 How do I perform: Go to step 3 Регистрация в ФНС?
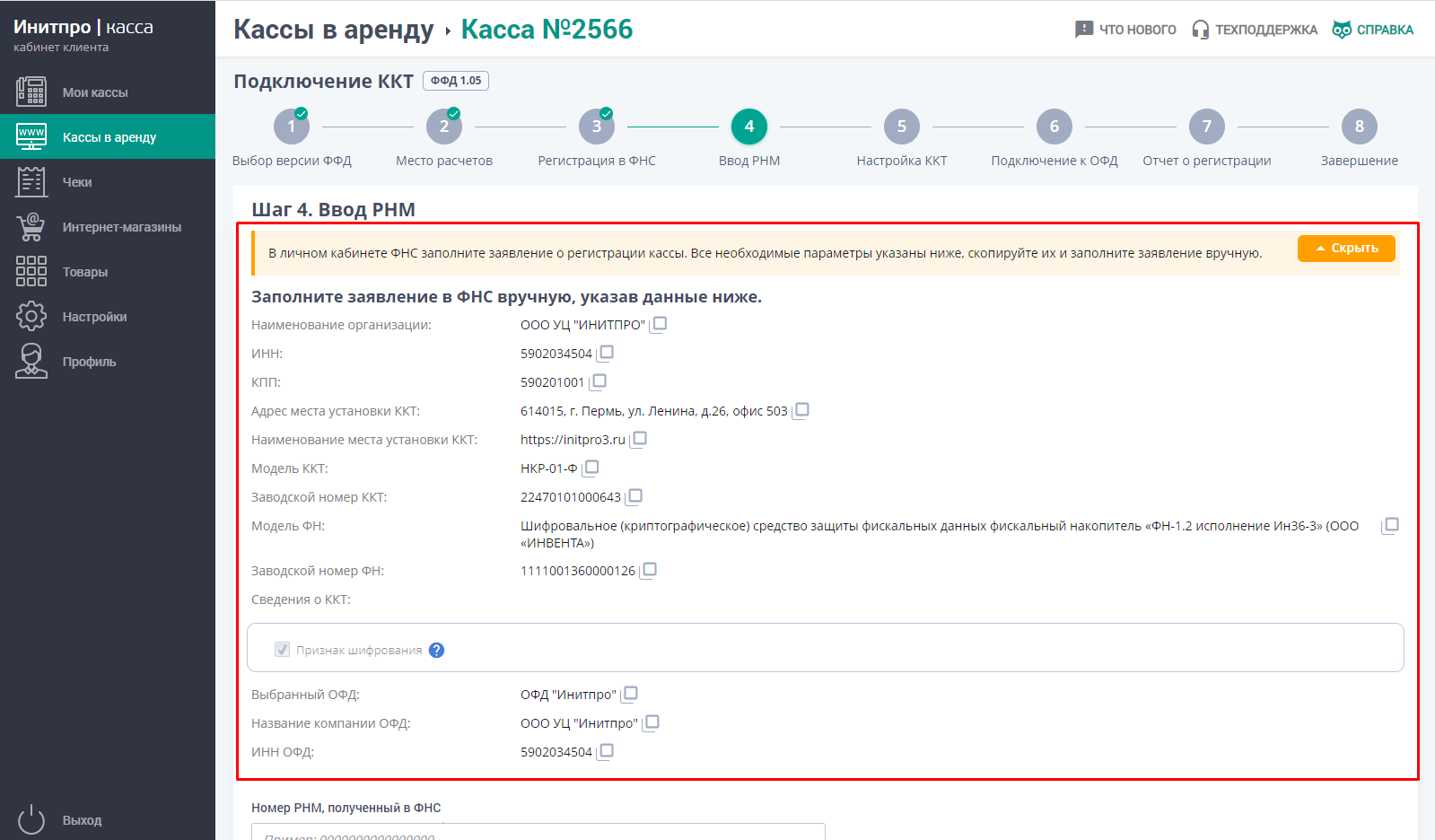click(x=597, y=127)
